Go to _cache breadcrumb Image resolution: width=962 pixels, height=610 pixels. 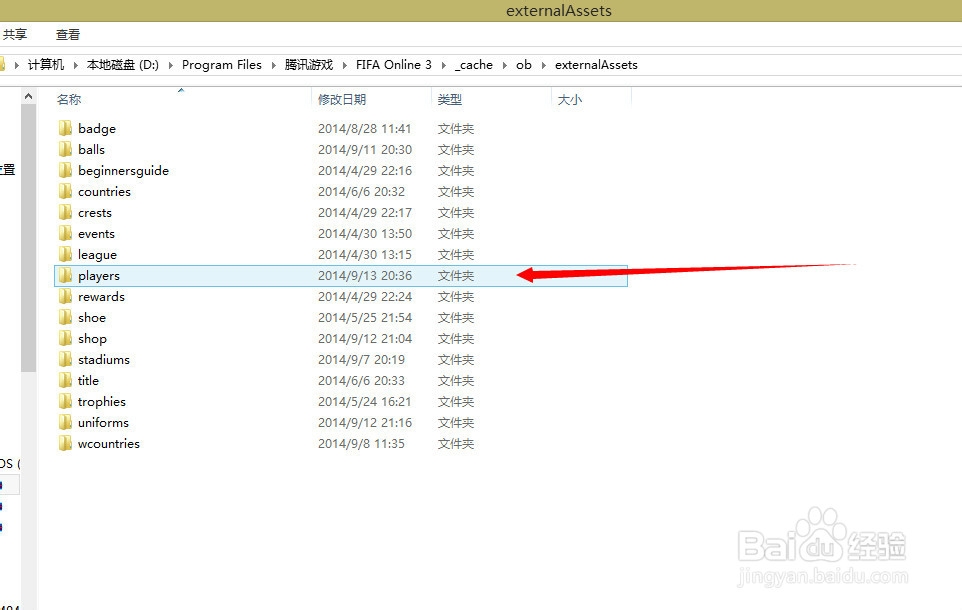tap(474, 64)
